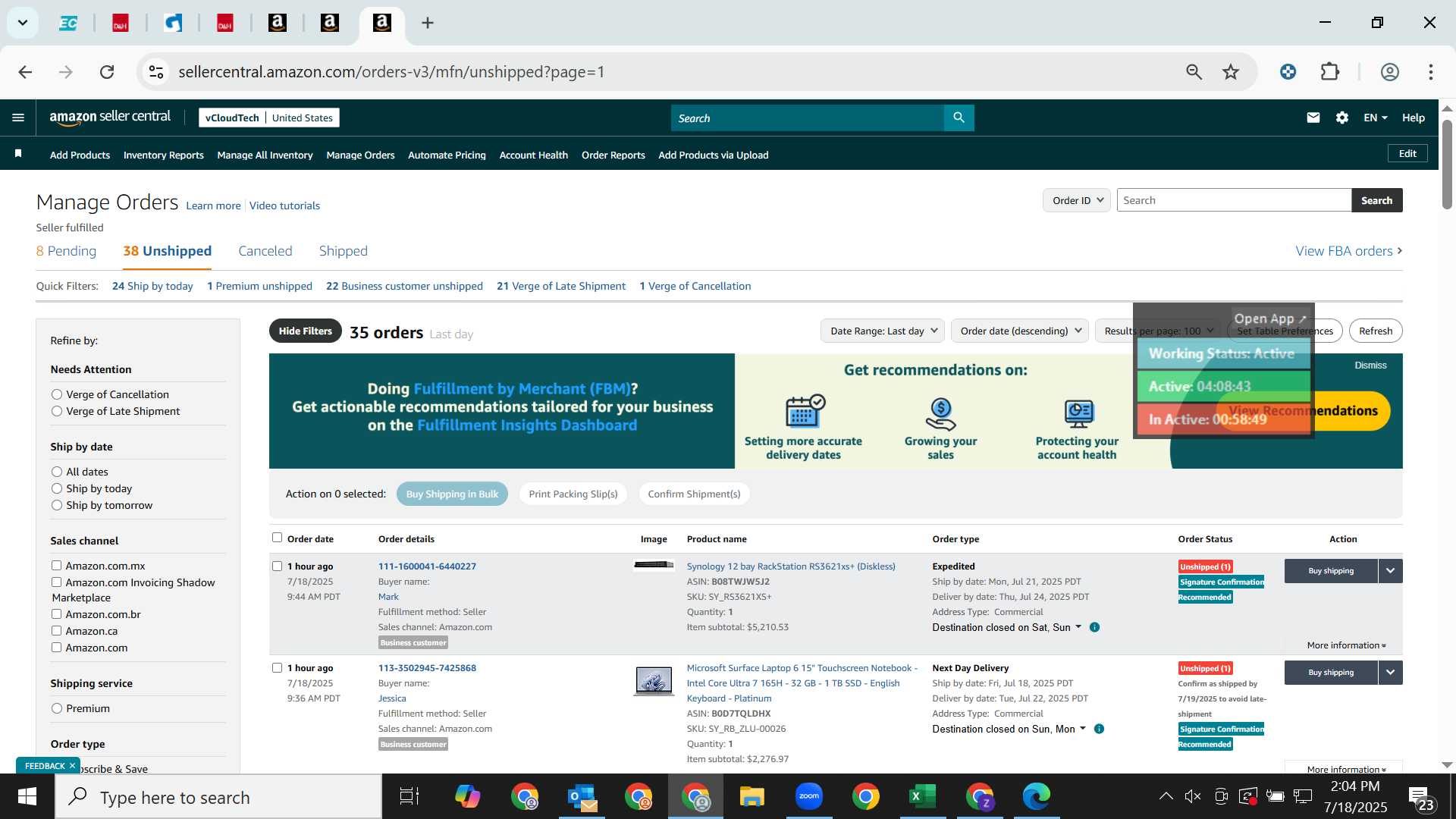Expand Buy shipping arrow for Synology order
This screenshot has height=819, width=1456.
[1390, 571]
